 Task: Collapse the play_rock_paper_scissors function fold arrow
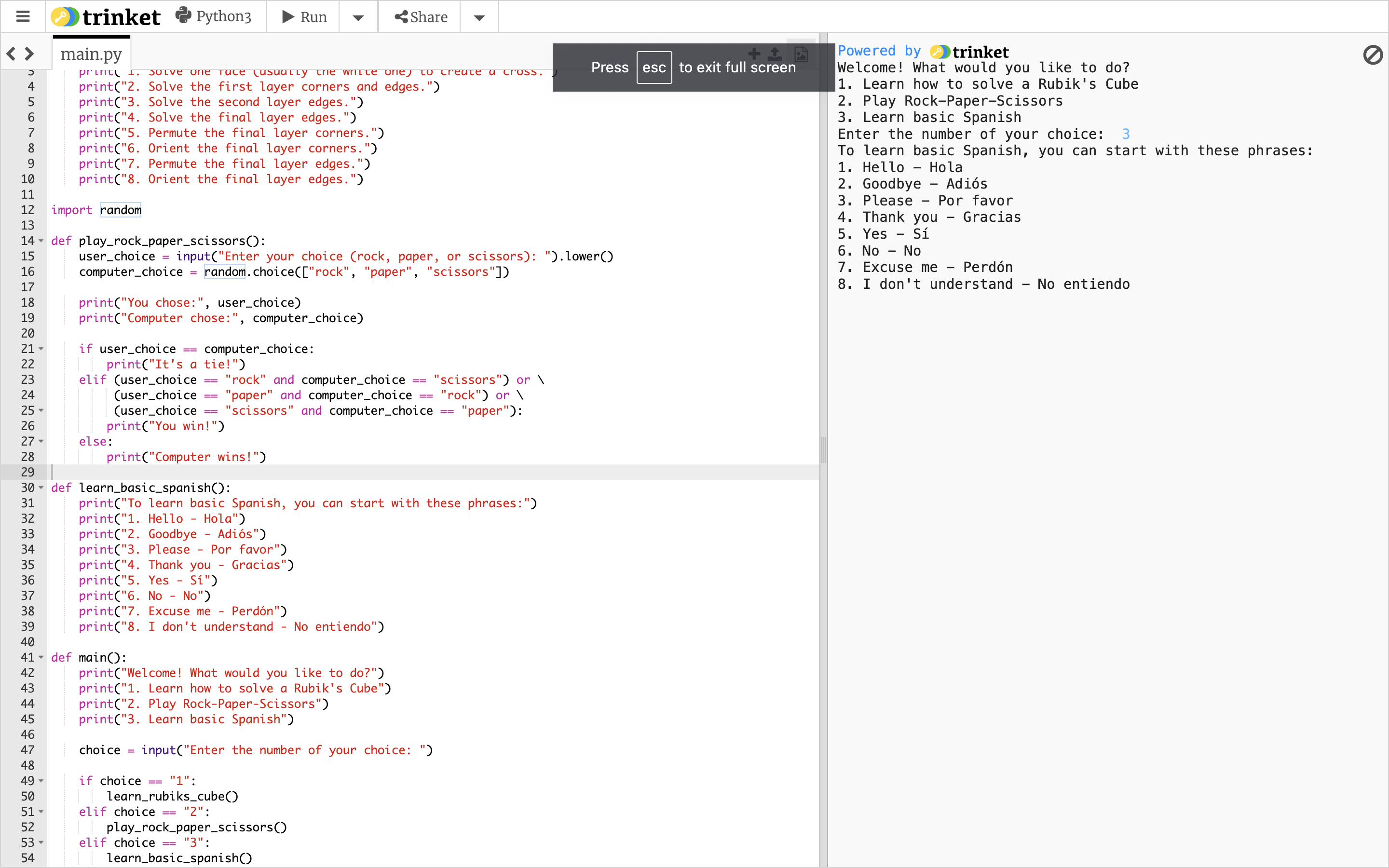pos(41,241)
